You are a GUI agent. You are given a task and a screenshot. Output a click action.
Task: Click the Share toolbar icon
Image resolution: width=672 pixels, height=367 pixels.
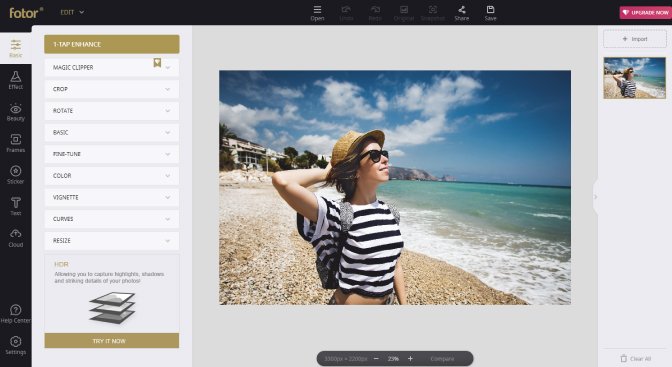[462, 13]
